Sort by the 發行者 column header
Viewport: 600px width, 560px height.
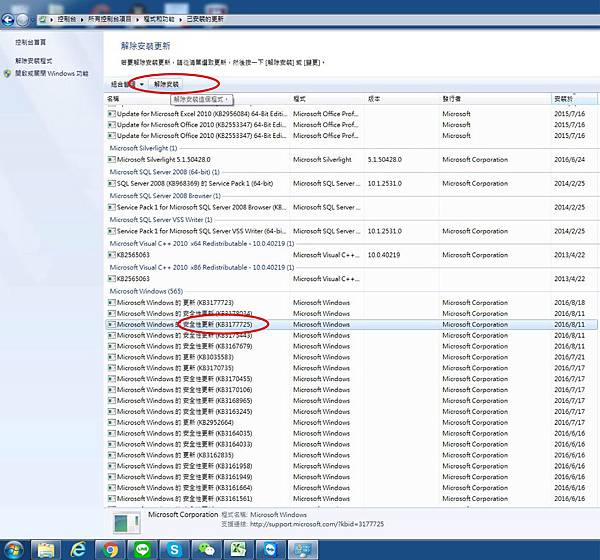pyautogui.click(x=495, y=99)
